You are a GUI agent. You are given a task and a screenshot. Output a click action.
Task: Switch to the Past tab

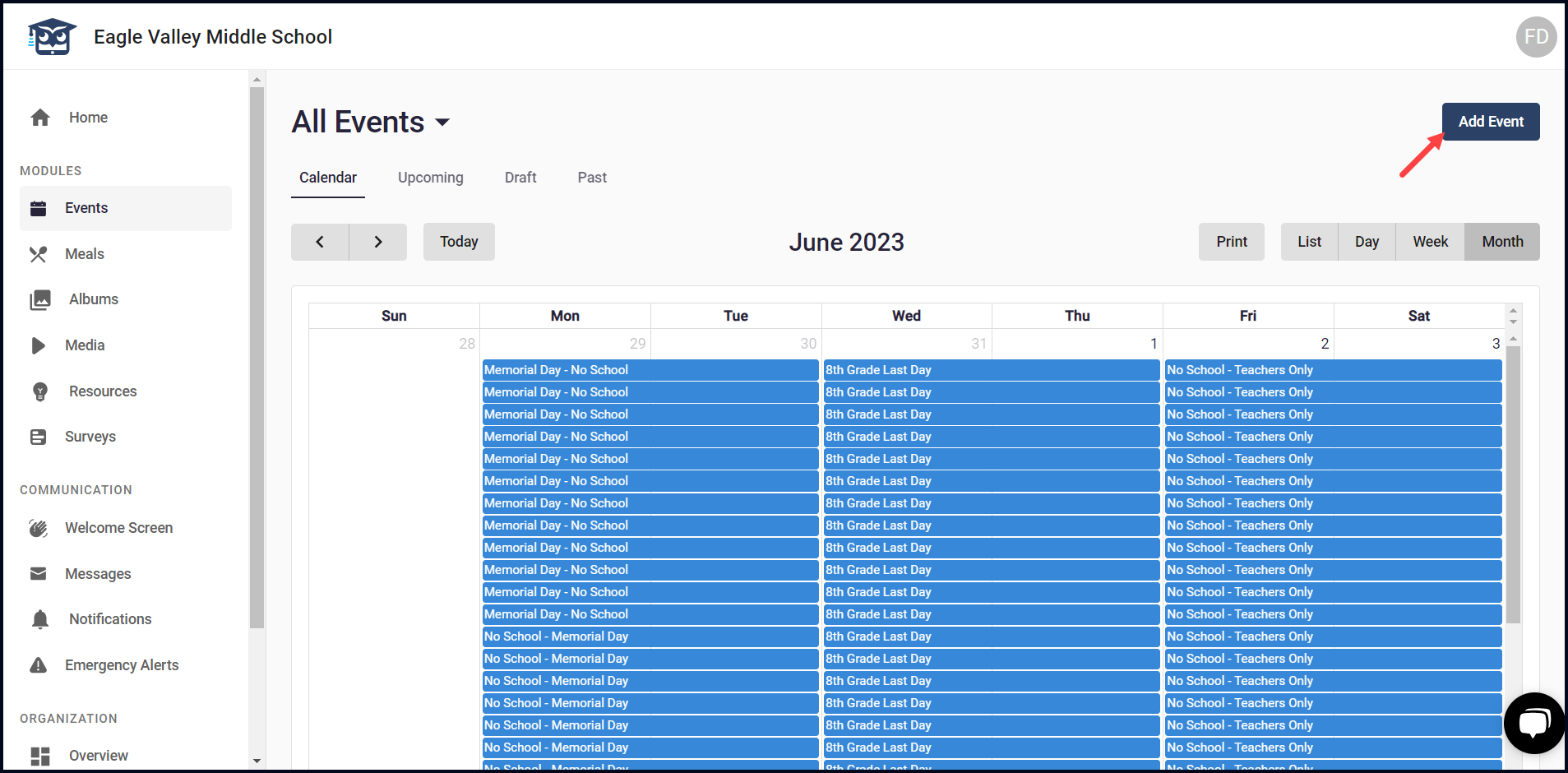(x=592, y=178)
